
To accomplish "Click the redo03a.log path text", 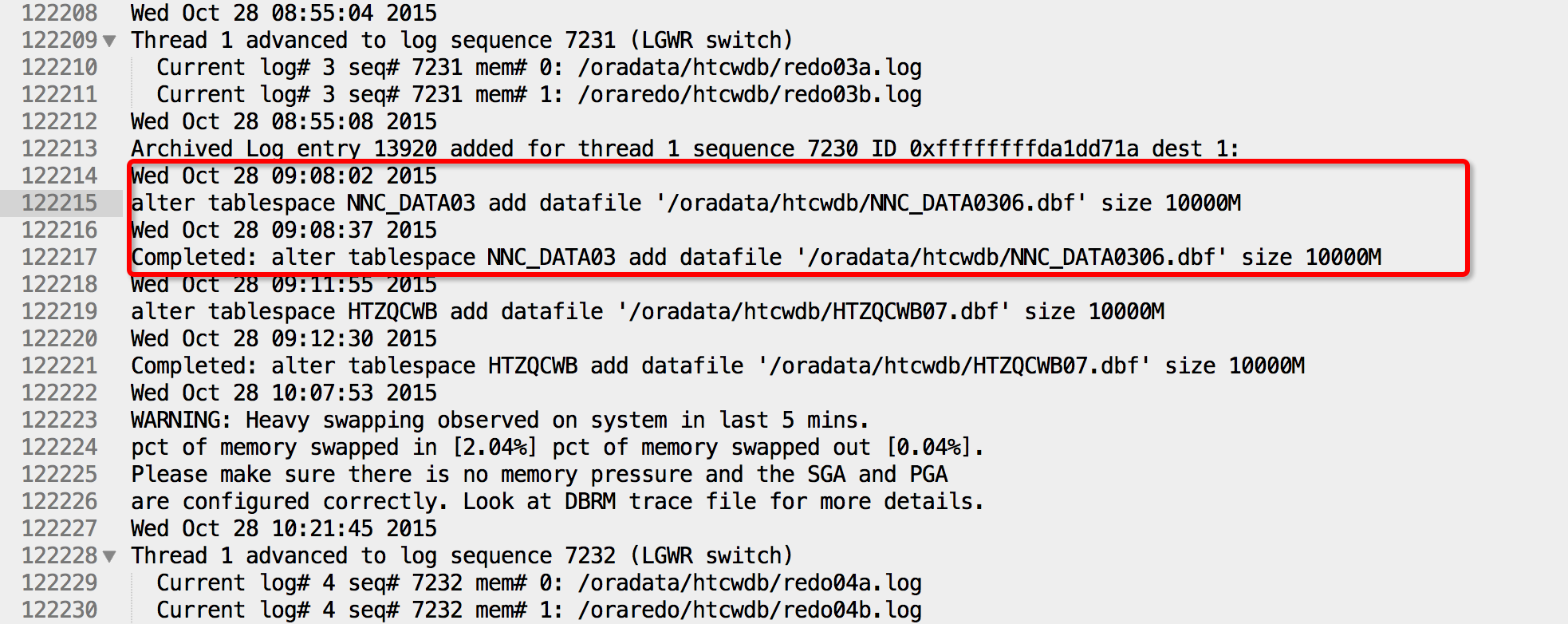I will click(750, 67).
